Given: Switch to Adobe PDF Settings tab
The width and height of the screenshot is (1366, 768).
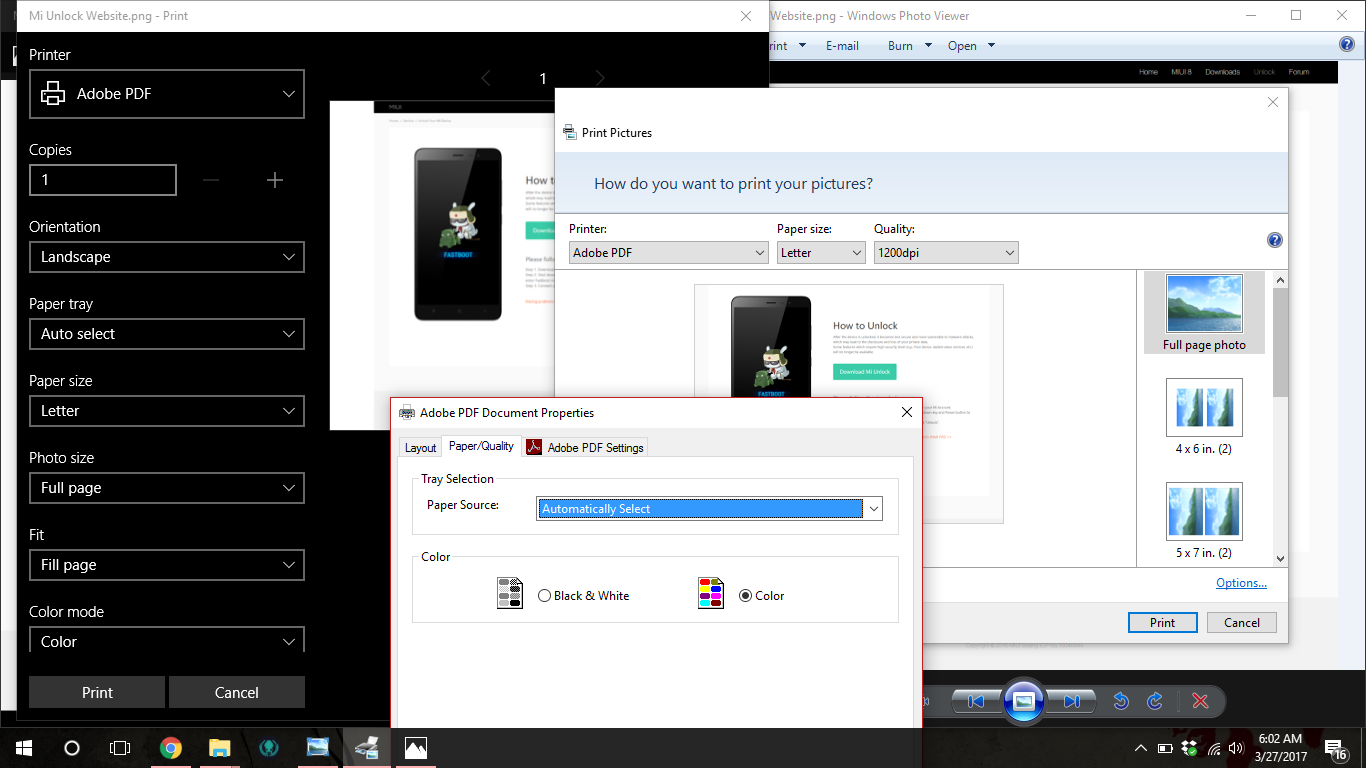Looking at the screenshot, I should (585, 448).
